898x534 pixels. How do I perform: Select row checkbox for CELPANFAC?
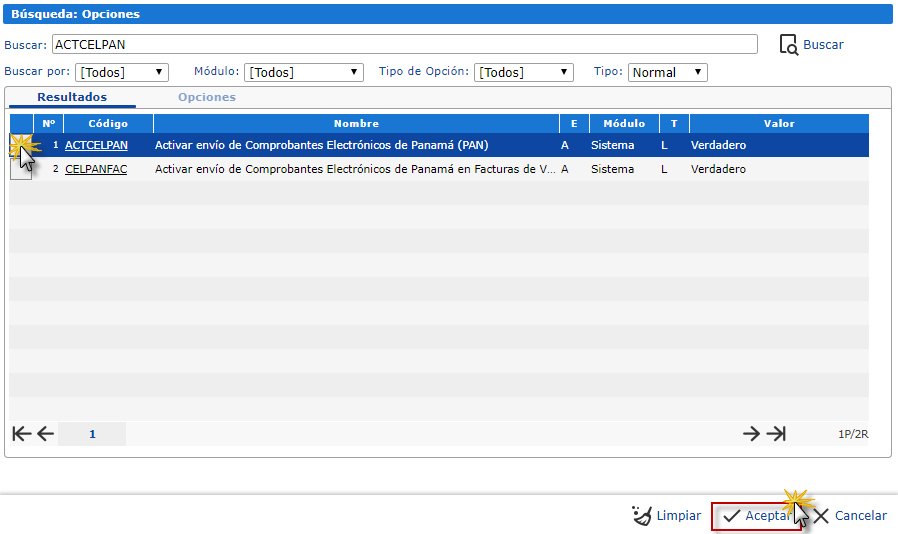click(21, 169)
